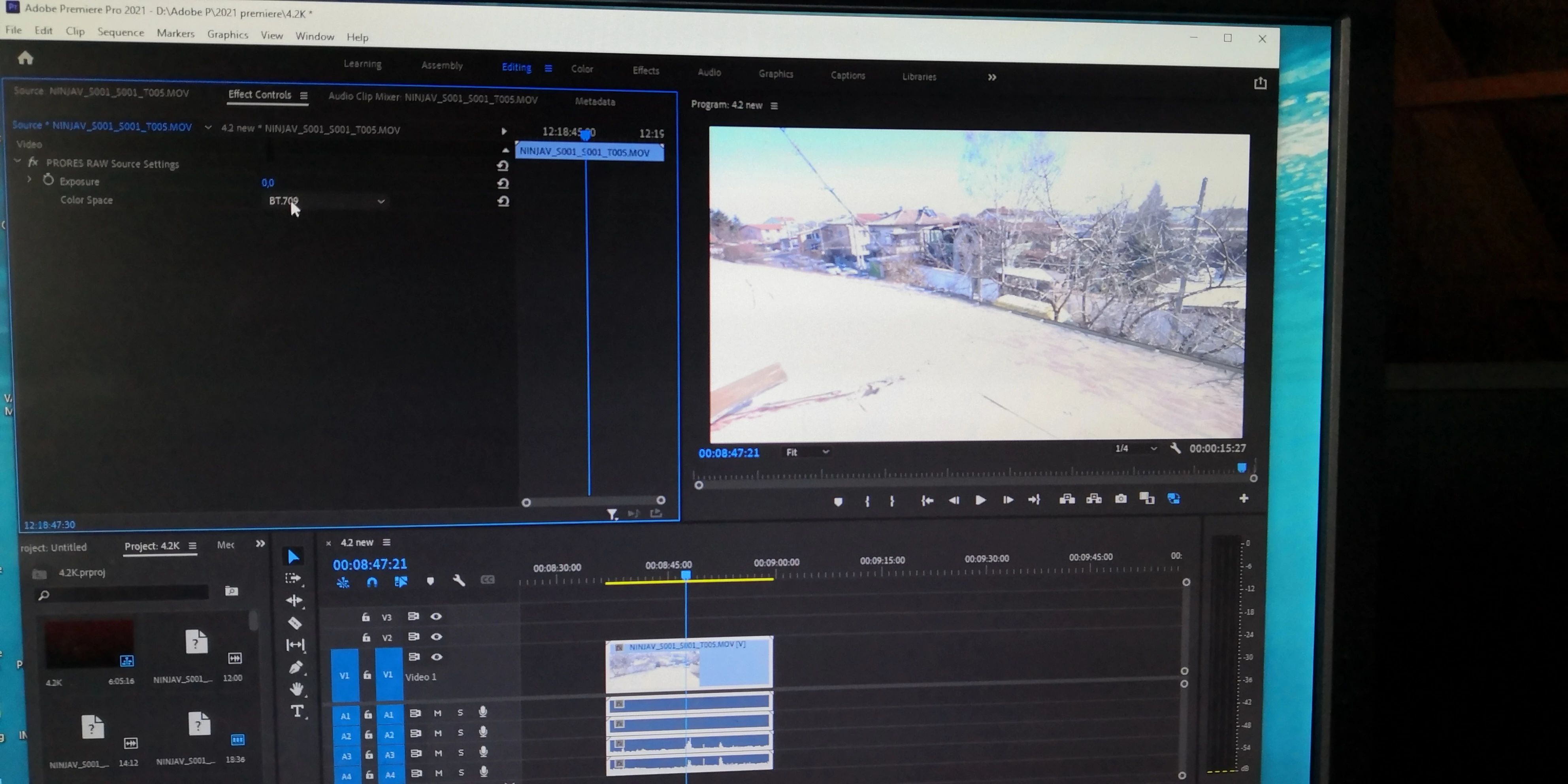Open the Sequence menu
This screenshot has width=1568, height=784.
pyautogui.click(x=121, y=32)
